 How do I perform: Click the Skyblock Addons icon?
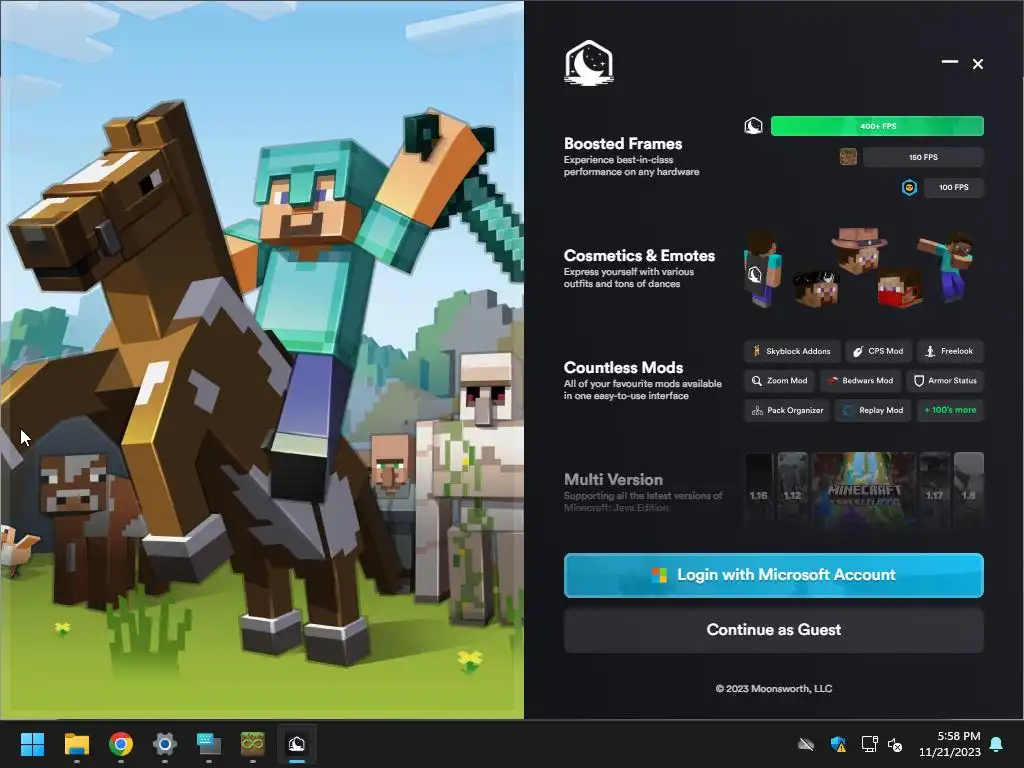pyautogui.click(x=756, y=351)
